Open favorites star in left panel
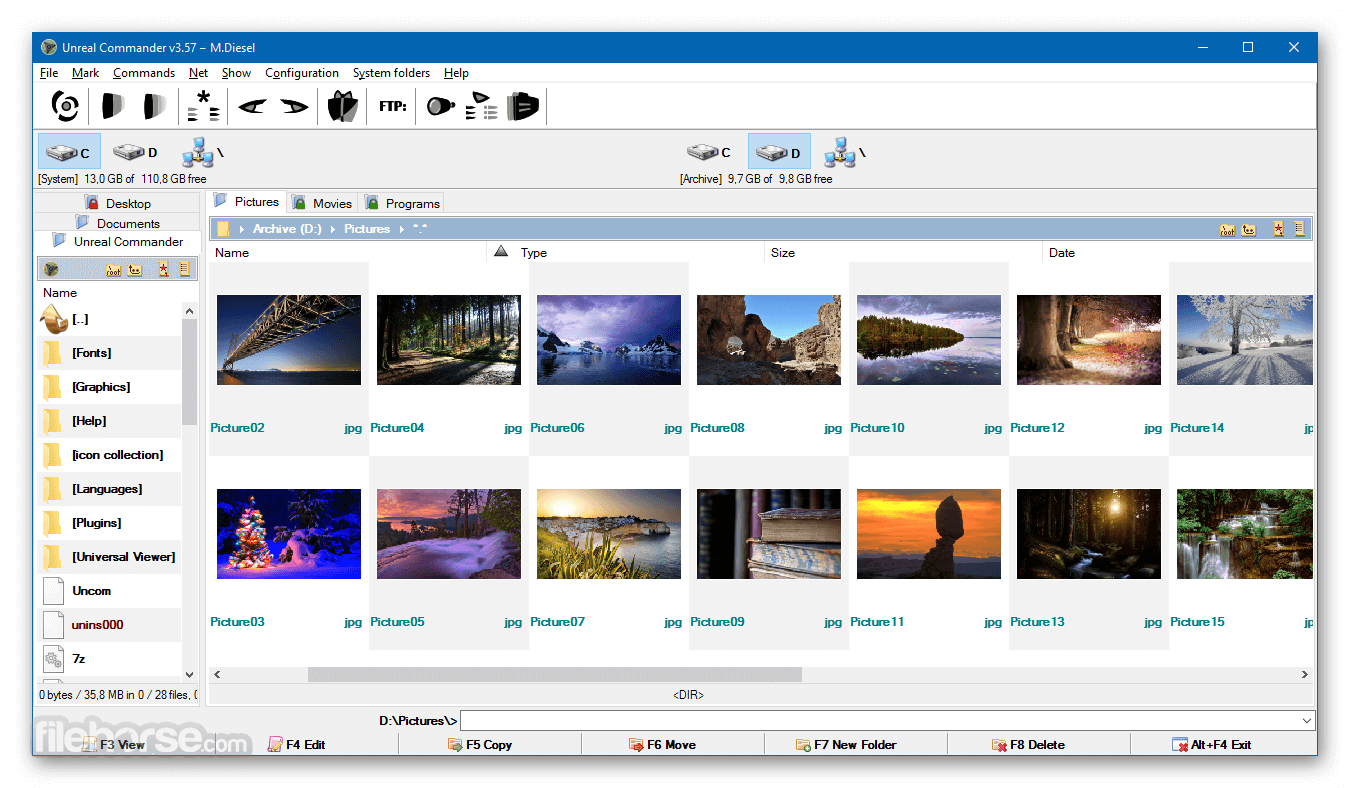This screenshot has height=788, width=1350. 163,269
